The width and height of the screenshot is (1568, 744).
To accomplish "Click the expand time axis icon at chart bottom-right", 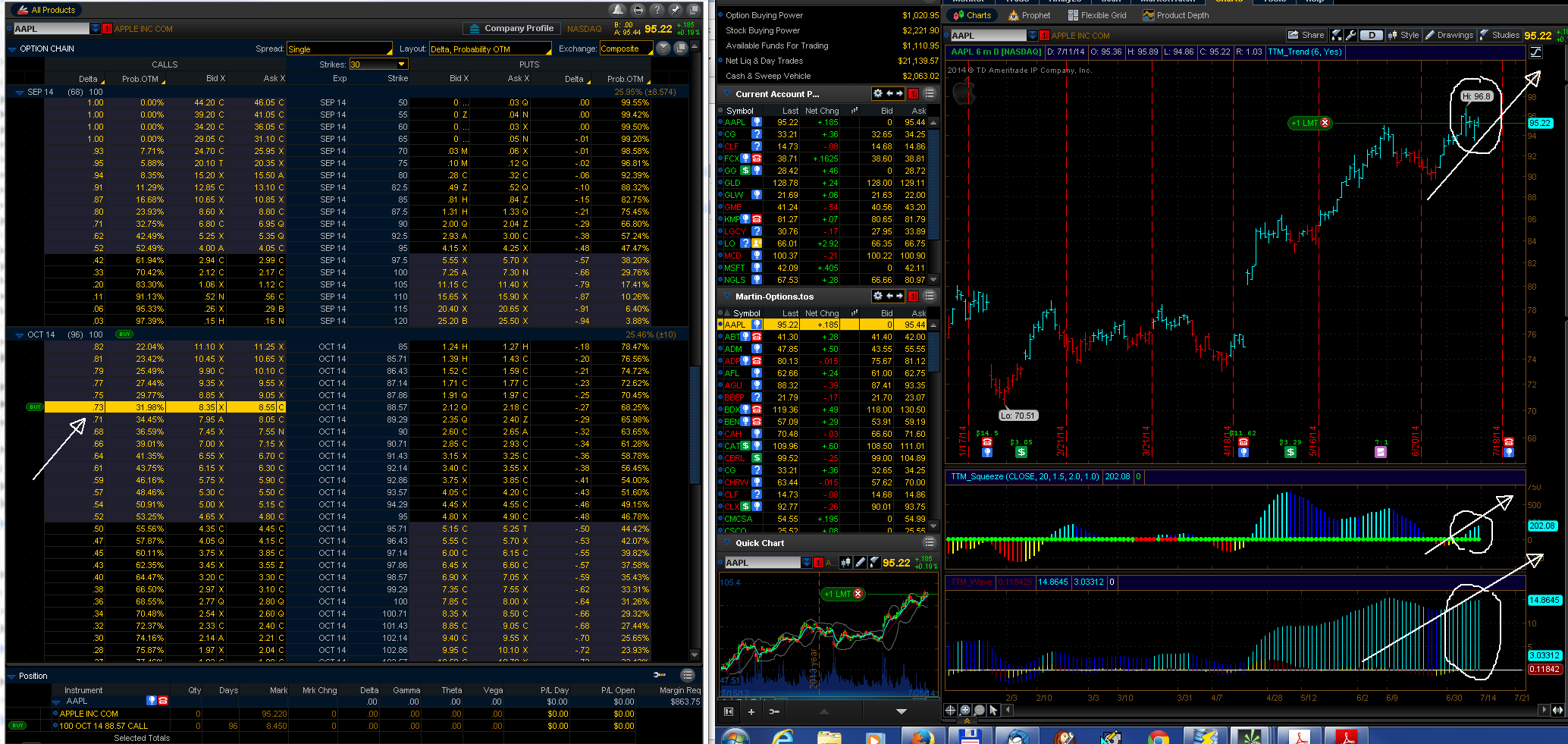I will [1557, 710].
